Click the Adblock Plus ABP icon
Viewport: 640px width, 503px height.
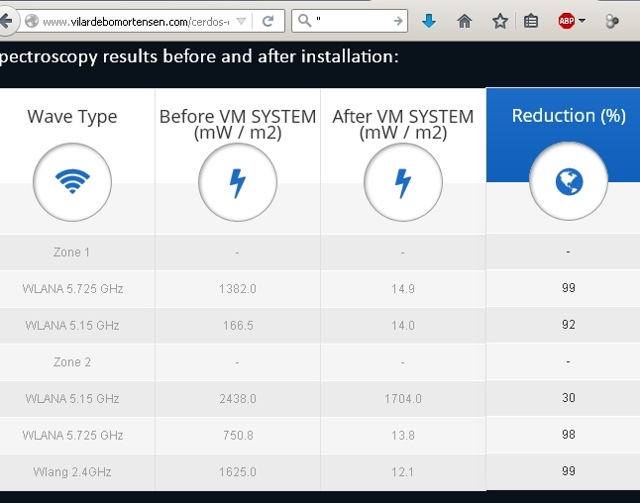click(x=567, y=21)
